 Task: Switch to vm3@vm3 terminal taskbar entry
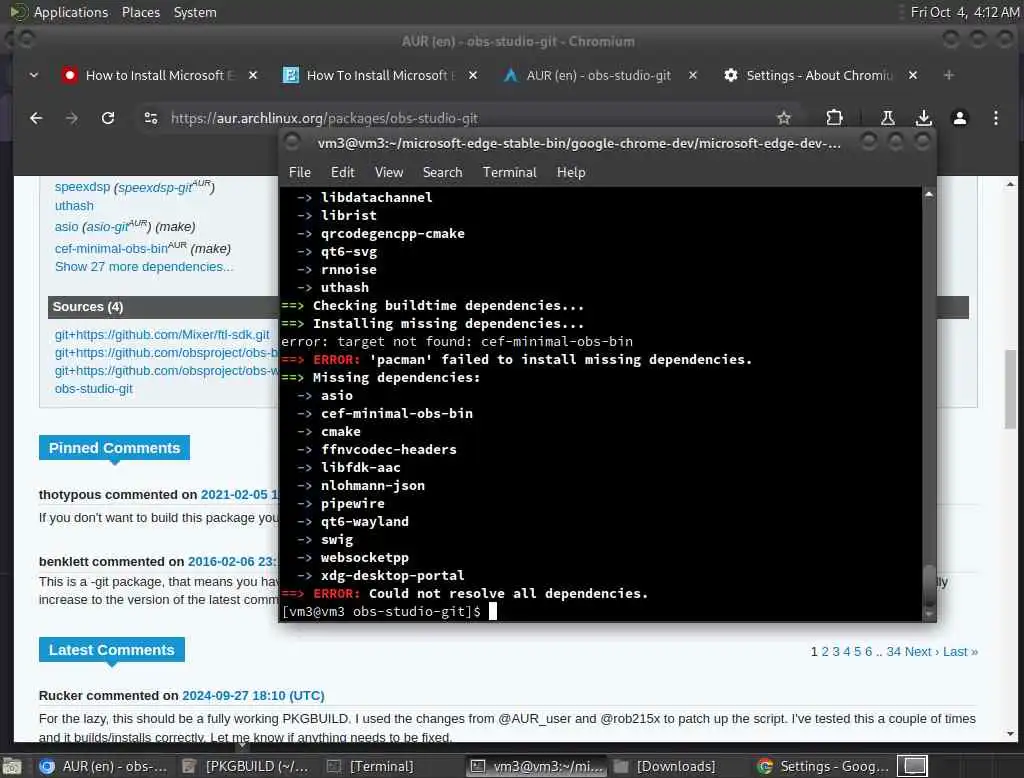(537, 766)
